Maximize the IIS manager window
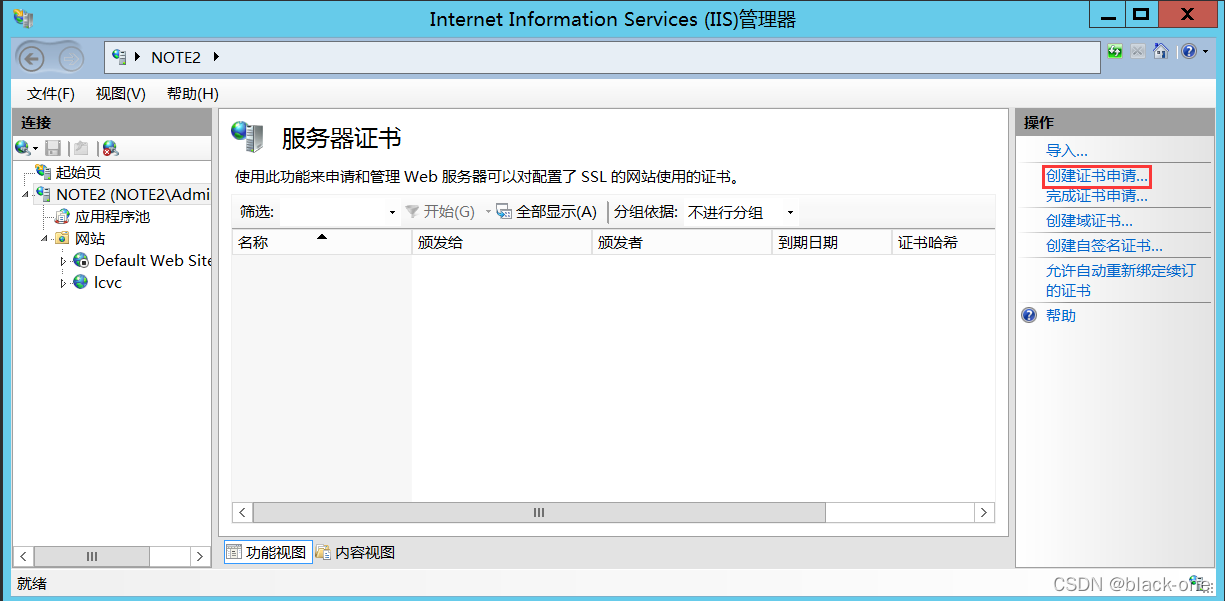This screenshot has height=601, width=1225. [x=1140, y=14]
